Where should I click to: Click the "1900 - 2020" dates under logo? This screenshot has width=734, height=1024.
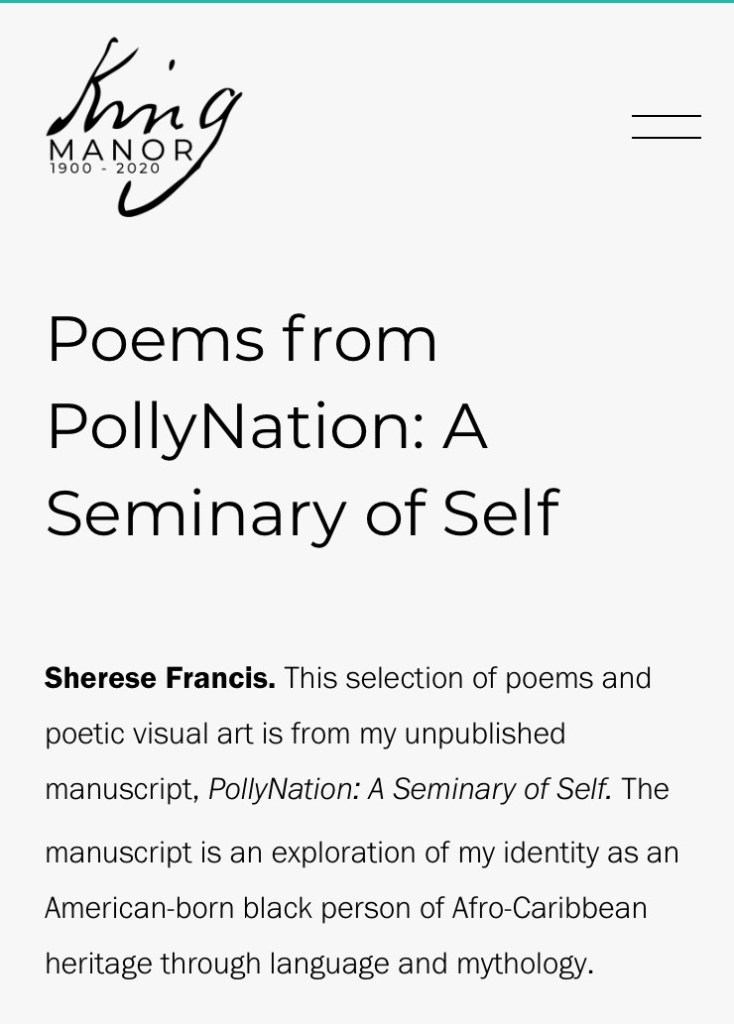(104, 169)
